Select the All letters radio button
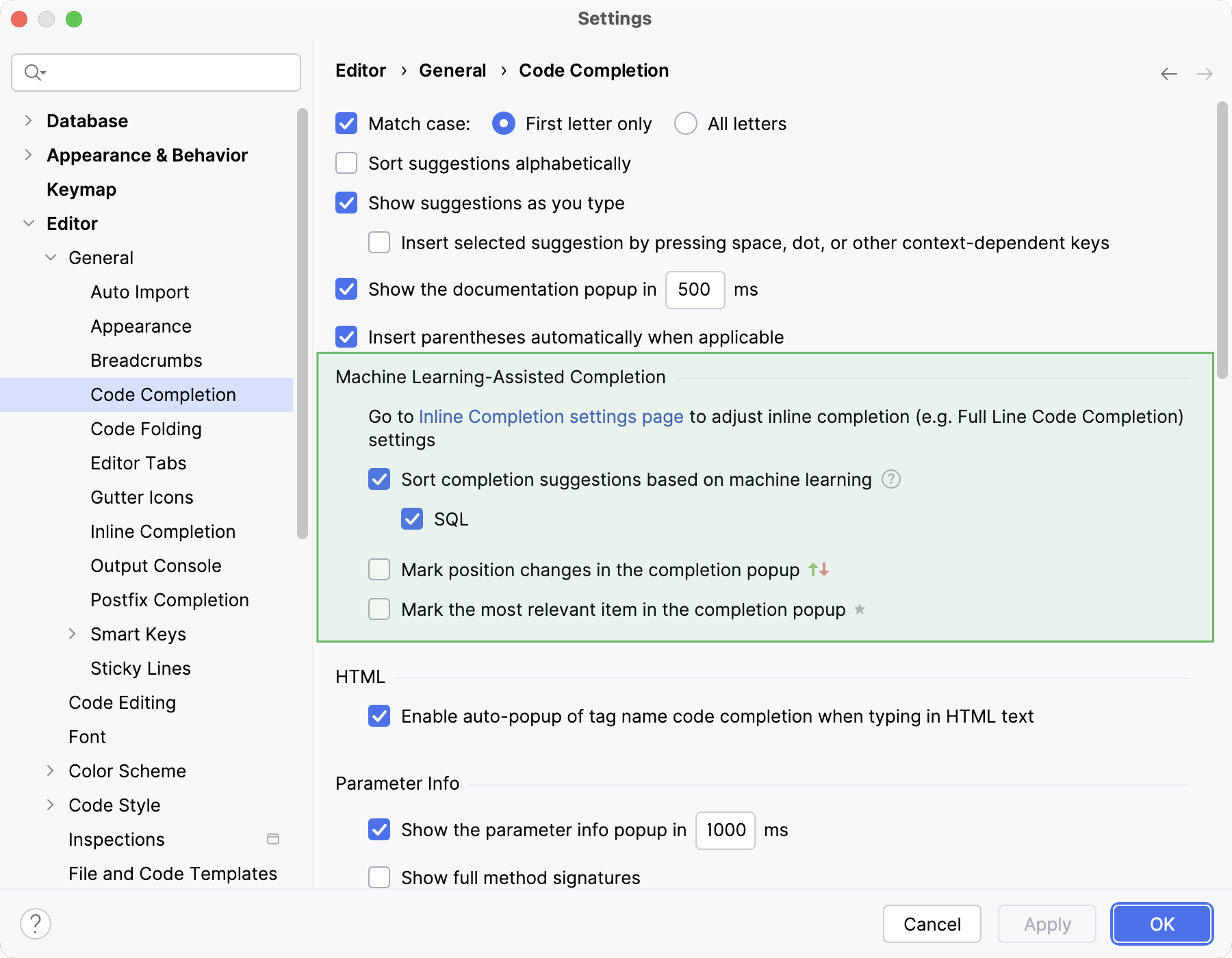Image resolution: width=1232 pixels, height=958 pixels. pos(685,124)
